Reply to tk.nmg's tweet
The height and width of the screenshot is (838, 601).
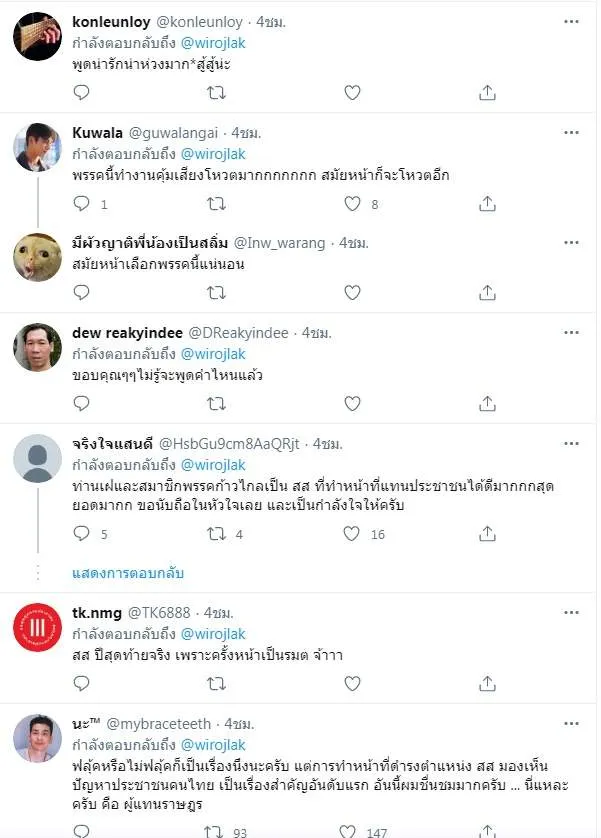tap(82, 683)
